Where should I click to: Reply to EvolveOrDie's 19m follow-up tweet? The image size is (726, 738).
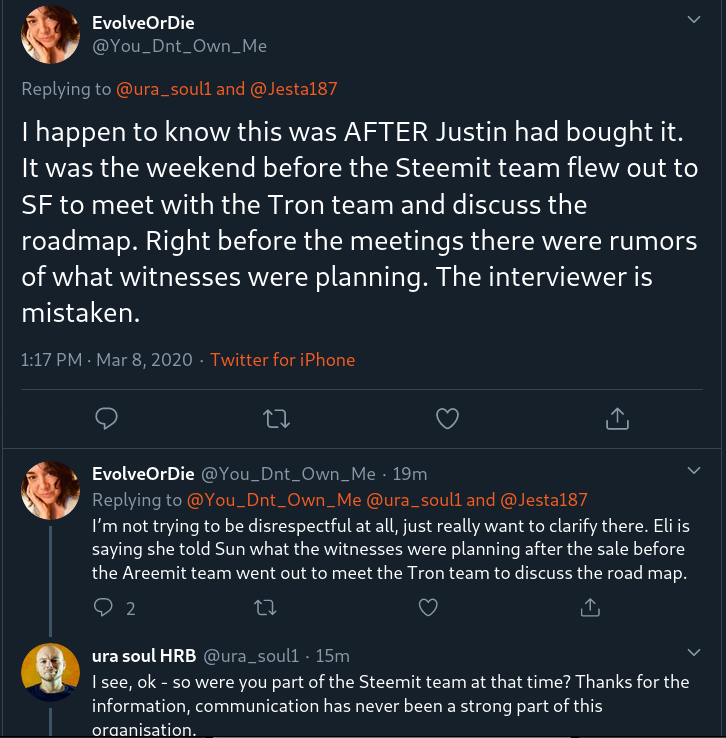tap(104, 607)
